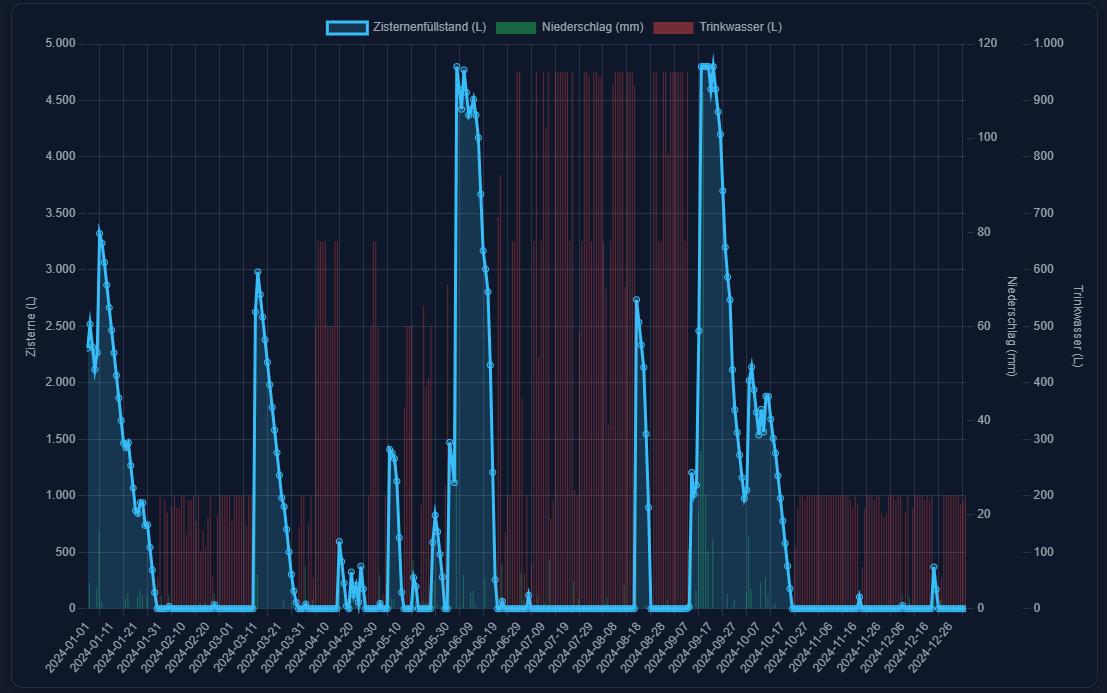Click the vertical 'Niederschlag (mm)' axis title
Viewport: 1107px width, 693px height.
point(1011,326)
